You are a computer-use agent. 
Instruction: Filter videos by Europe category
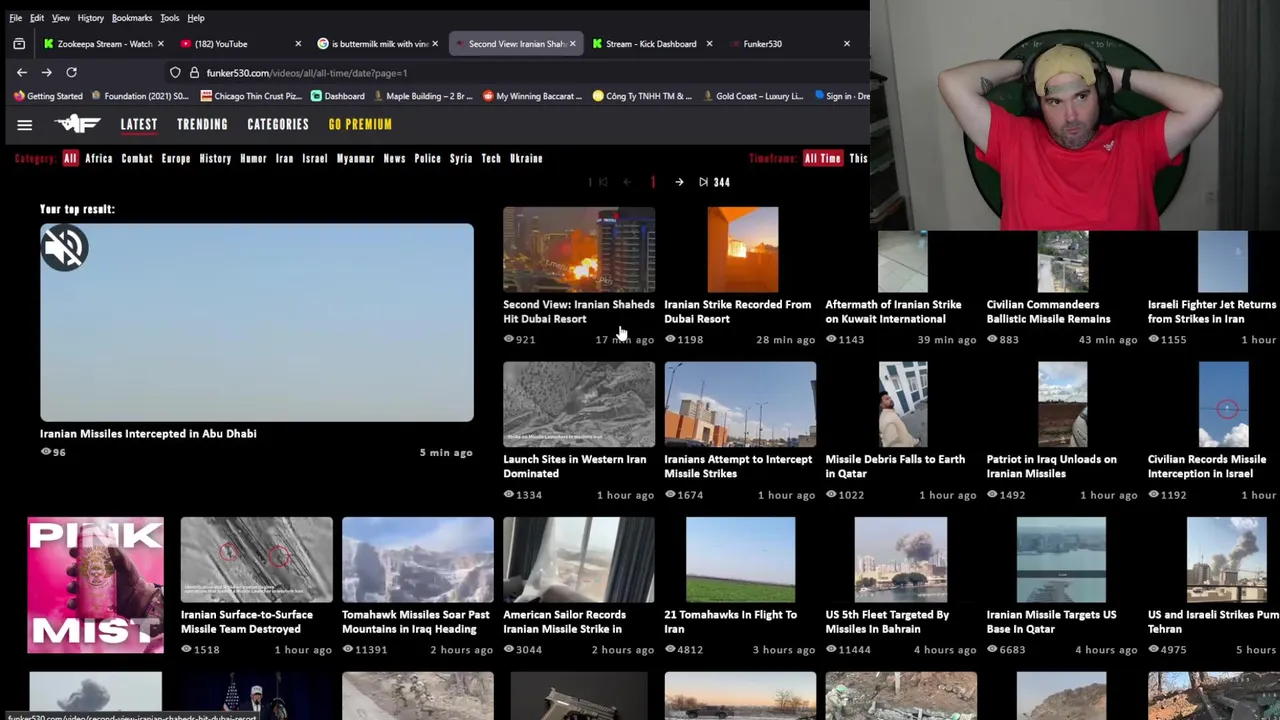[x=176, y=158]
